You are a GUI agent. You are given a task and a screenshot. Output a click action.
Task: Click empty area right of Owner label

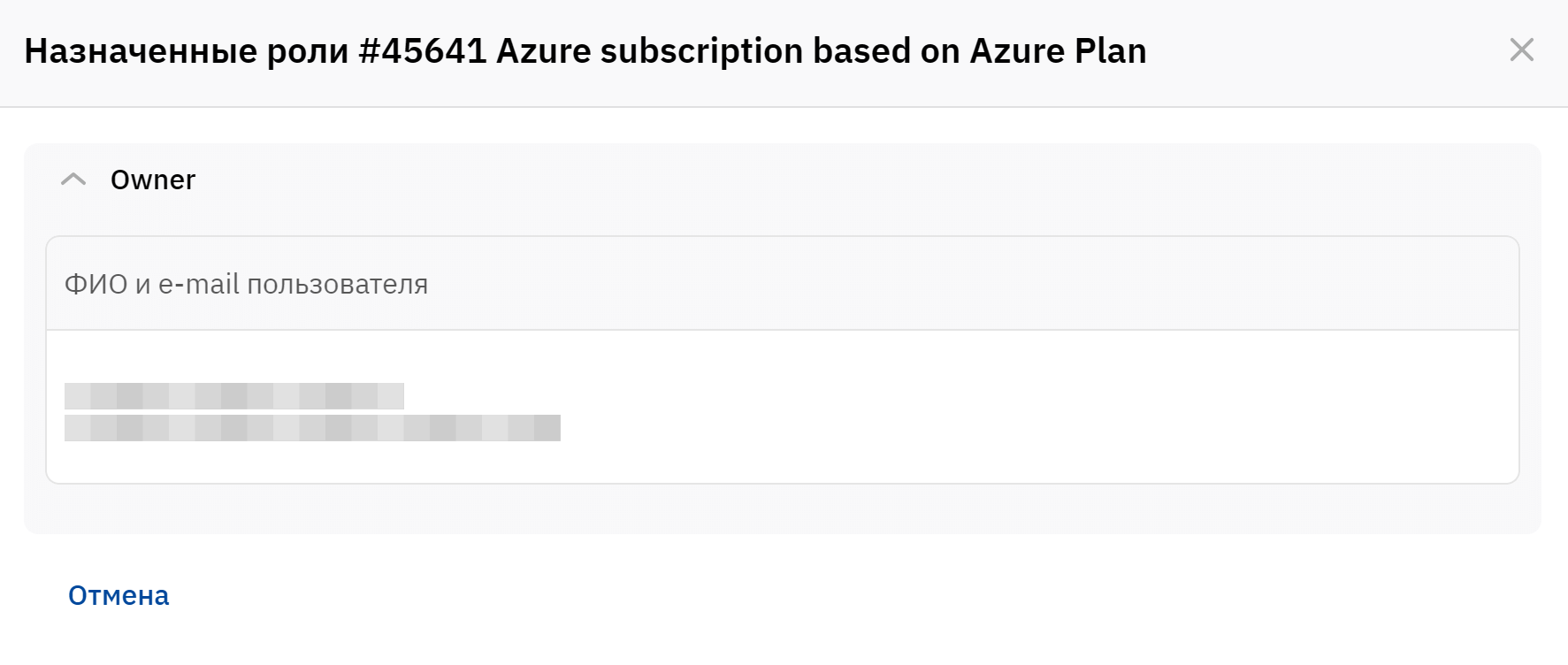point(796,180)
